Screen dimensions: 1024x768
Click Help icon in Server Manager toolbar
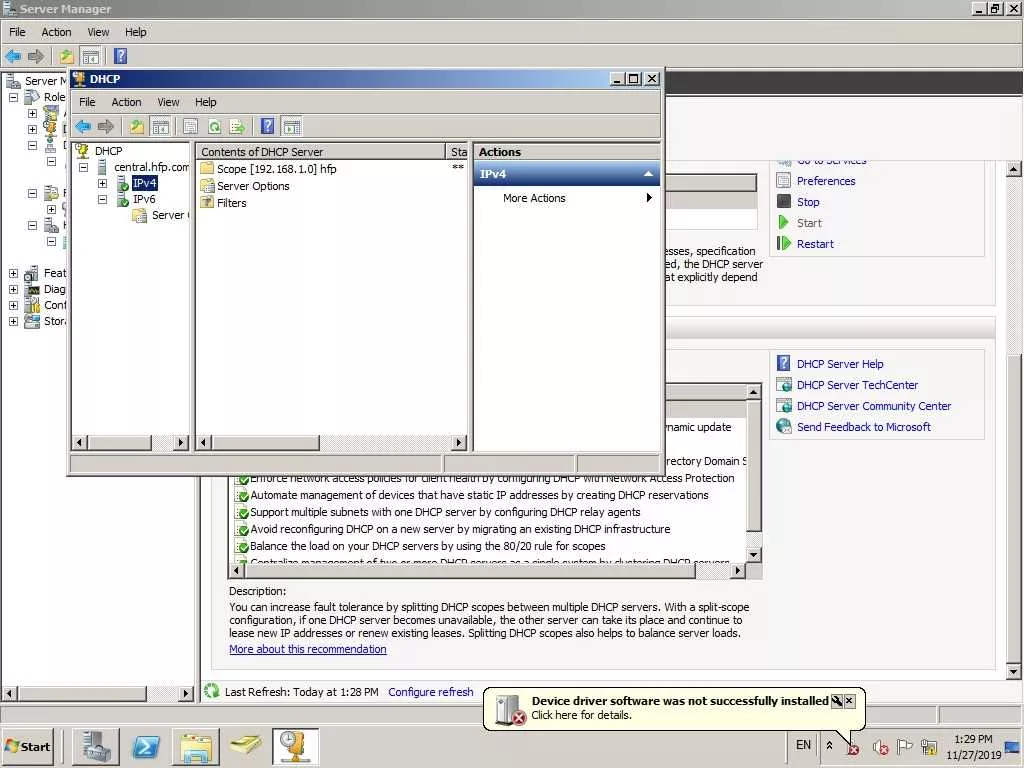pos(120,56)
